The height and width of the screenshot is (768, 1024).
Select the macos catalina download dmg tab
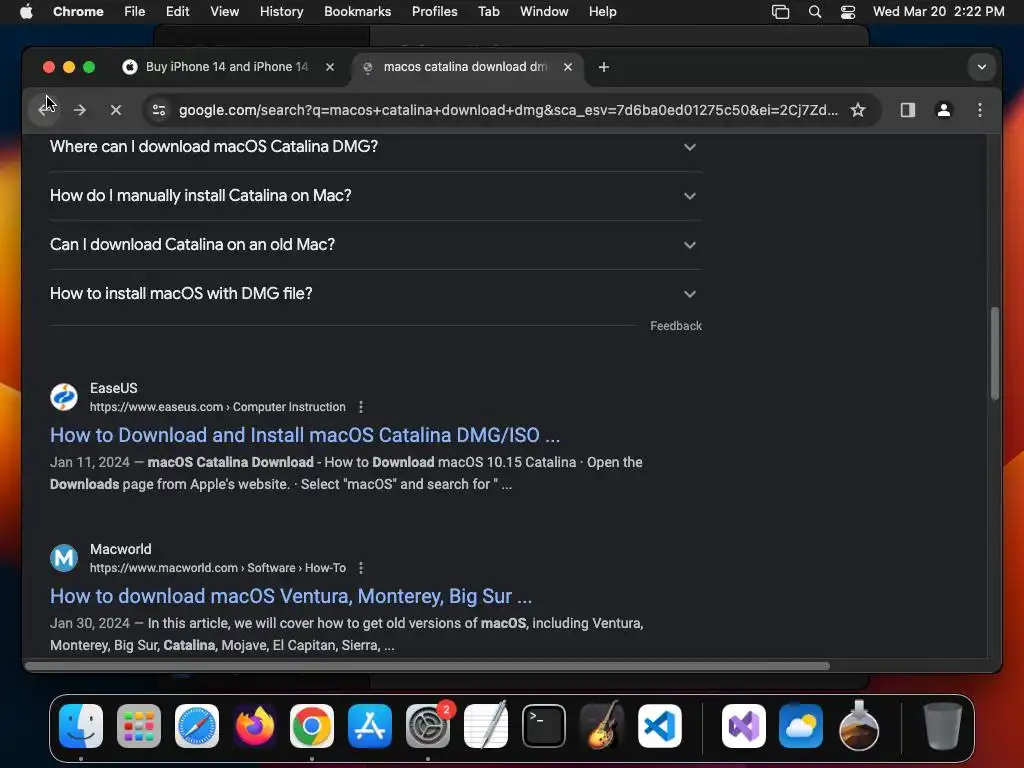click(465, 67)
